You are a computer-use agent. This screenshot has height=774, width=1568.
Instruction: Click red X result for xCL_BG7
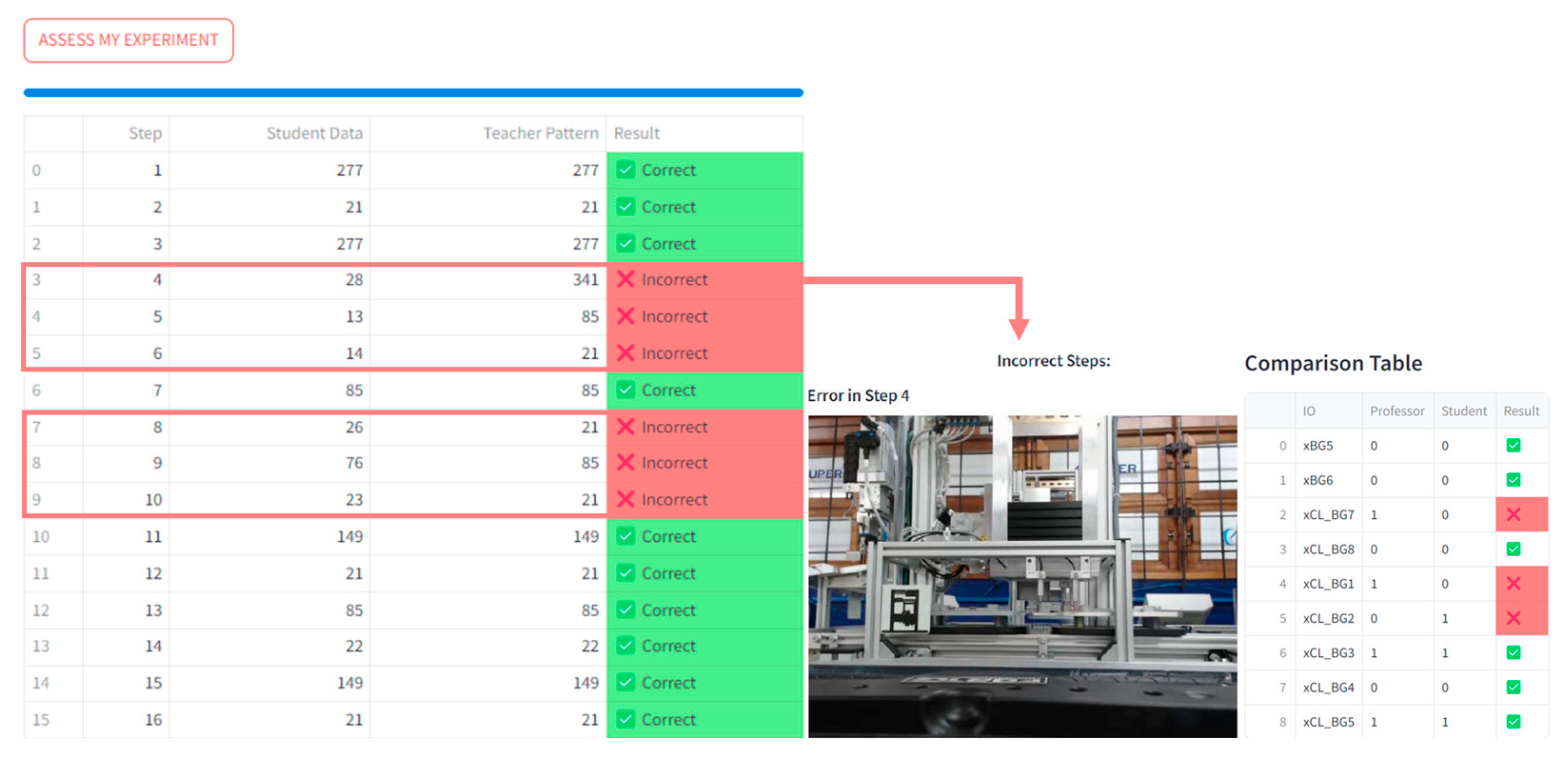(1513, 515)
